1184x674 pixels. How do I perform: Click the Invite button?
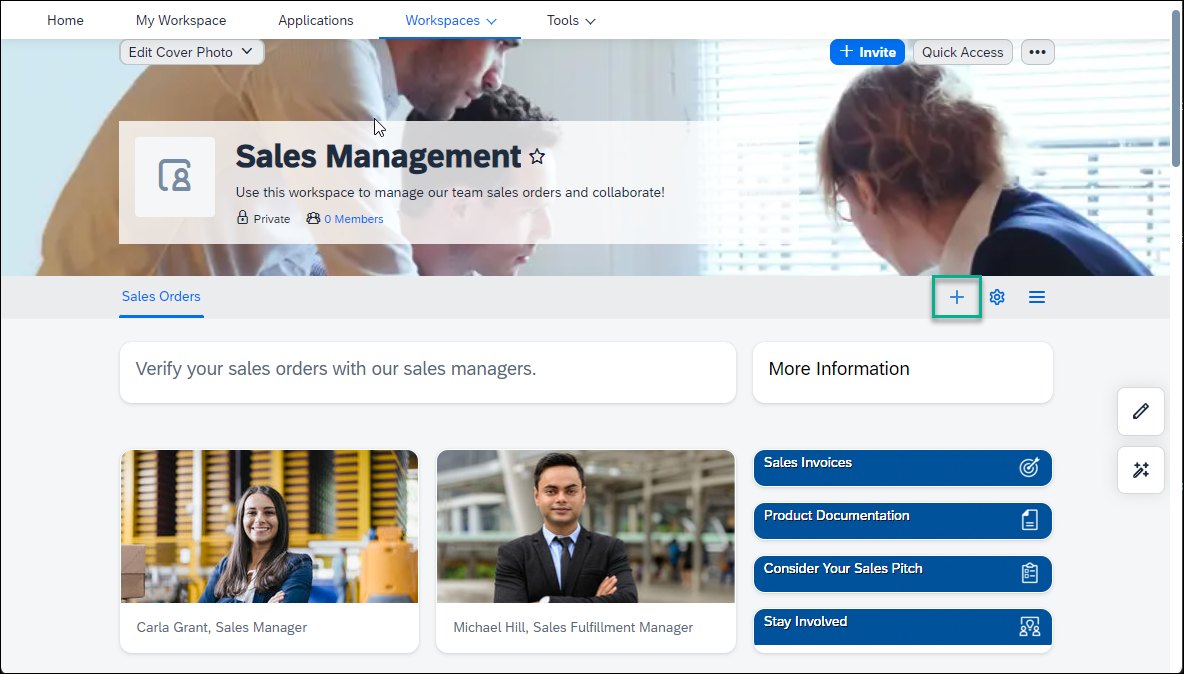867,52
